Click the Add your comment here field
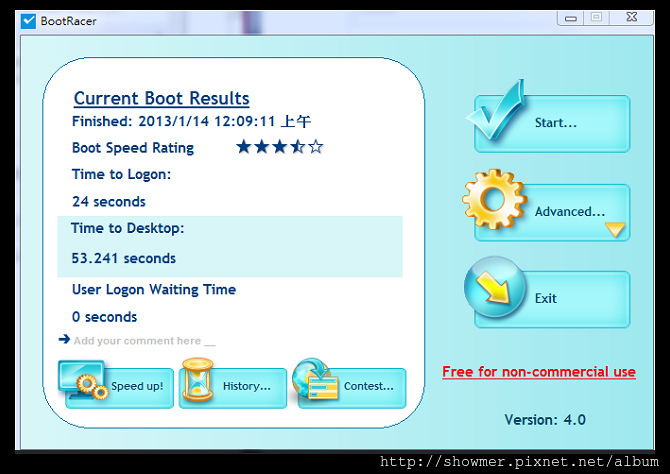 144,341
